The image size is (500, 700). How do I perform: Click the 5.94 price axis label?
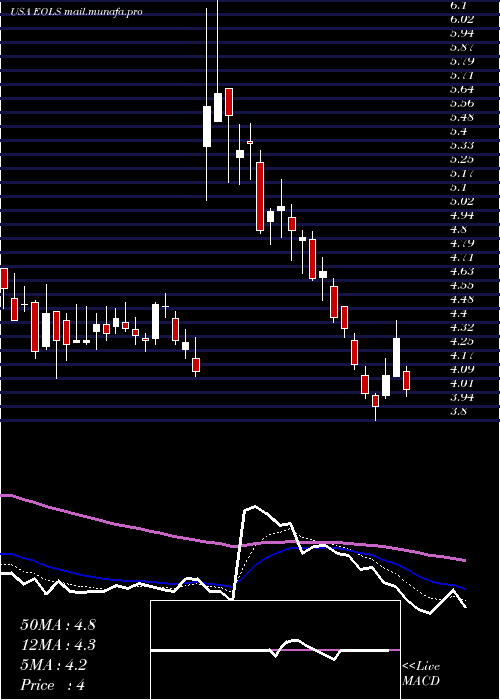coord(462,33)
